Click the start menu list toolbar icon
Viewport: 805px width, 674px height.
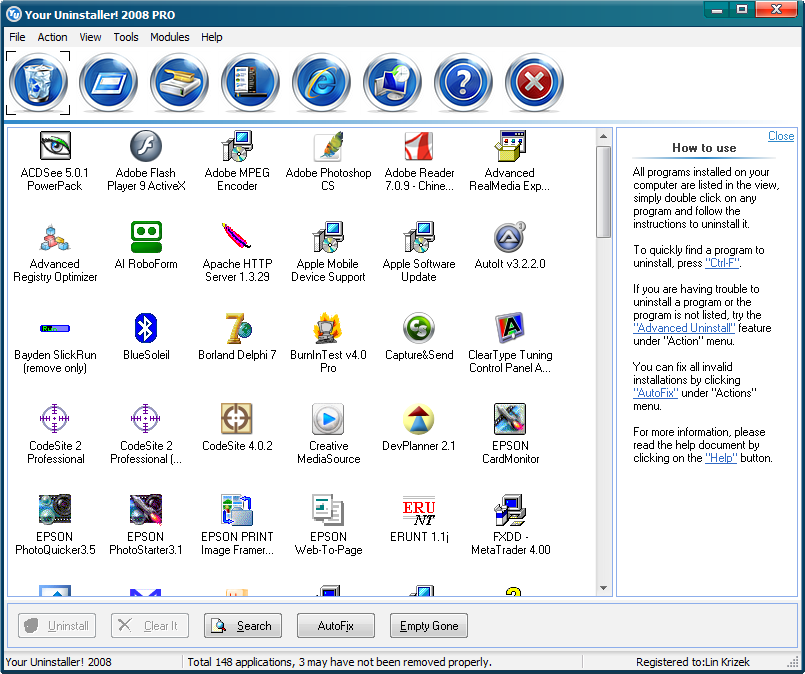click(251, 83)
